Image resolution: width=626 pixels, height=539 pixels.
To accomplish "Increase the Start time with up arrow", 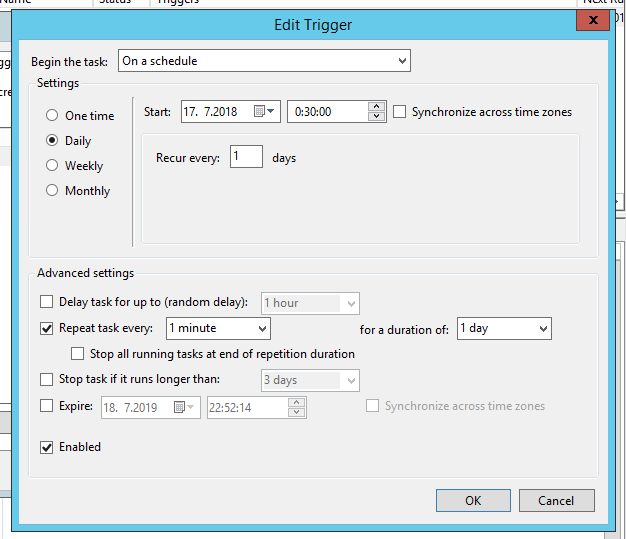I will [x=377, y=107].
